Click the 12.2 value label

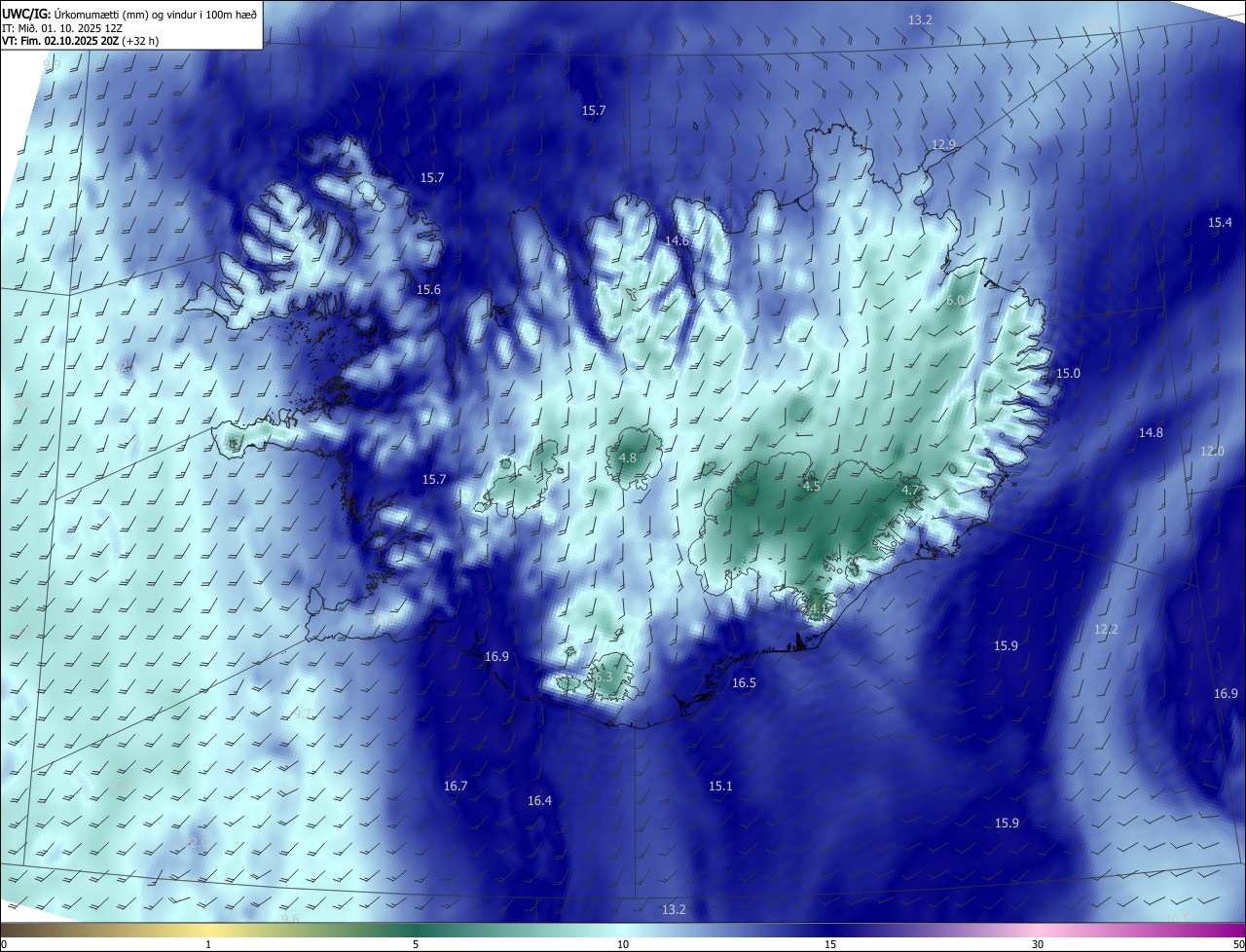pyautogui.click(x=1106, y=630)
